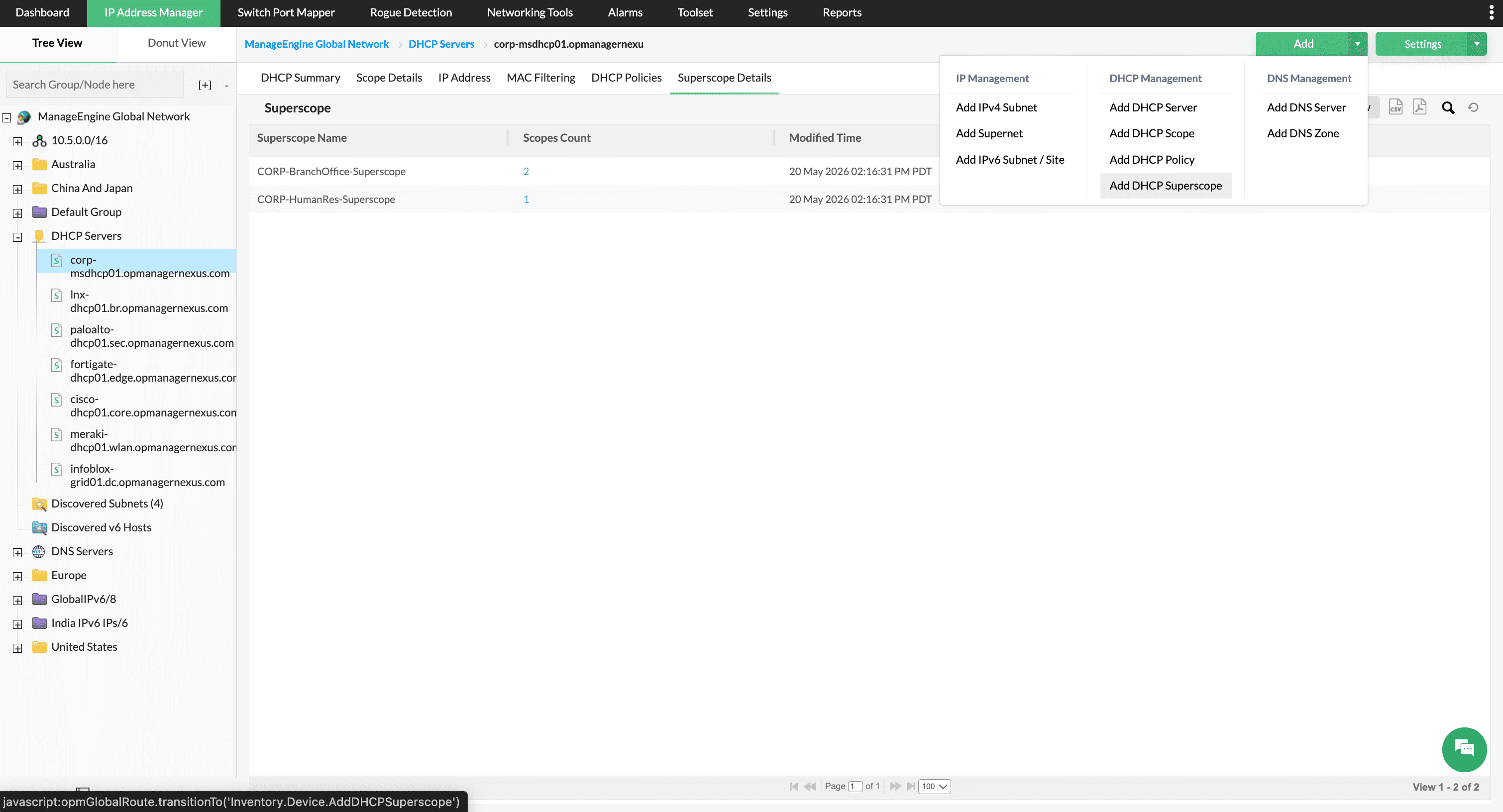Click the green Settings button
This screenshot has height=812, width=1503.
[x=1422, y=44]
